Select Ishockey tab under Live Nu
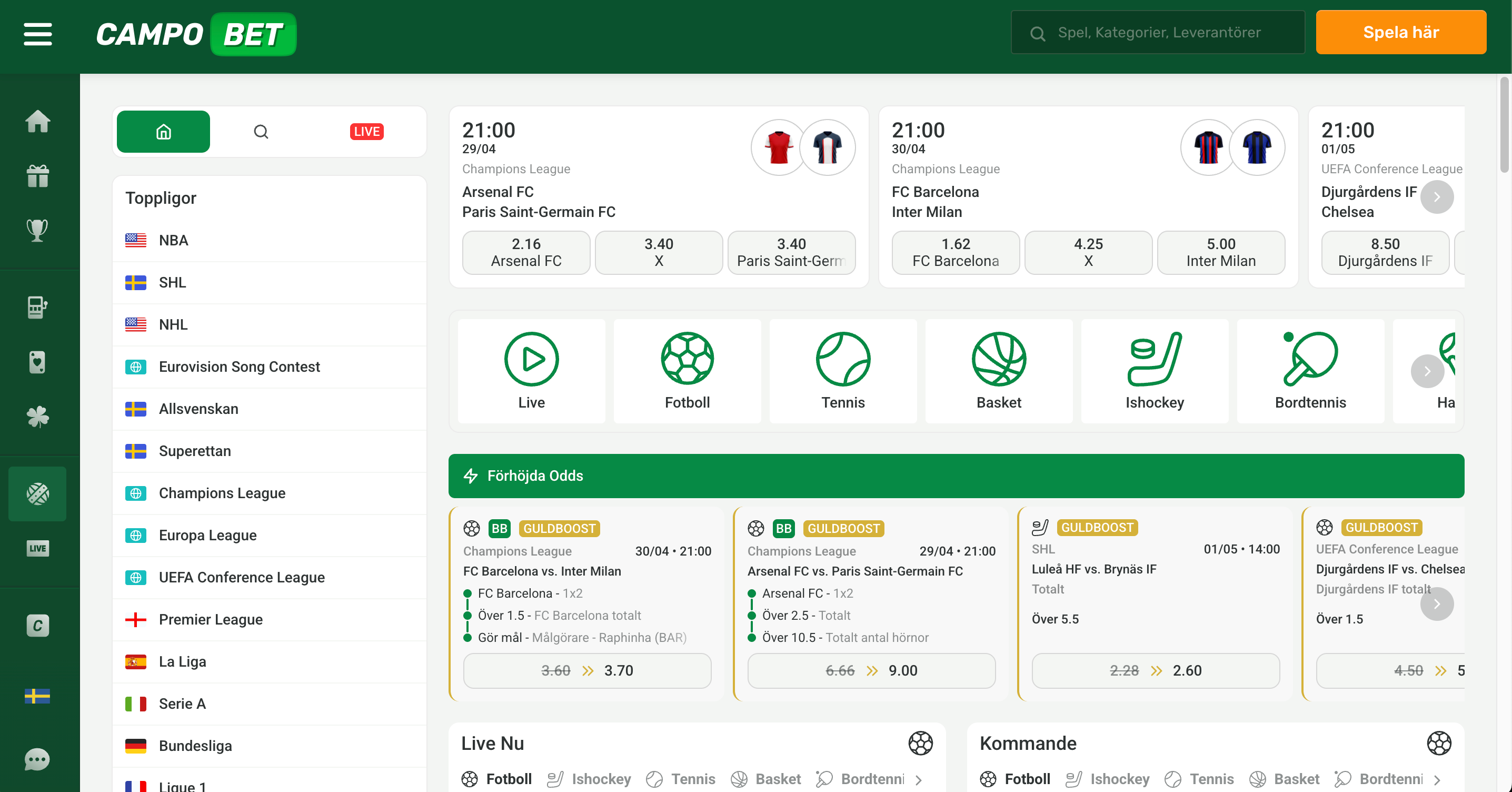The width and height of the screenshot is (1512, 792). pyautogui.click(x=589, y=779)
